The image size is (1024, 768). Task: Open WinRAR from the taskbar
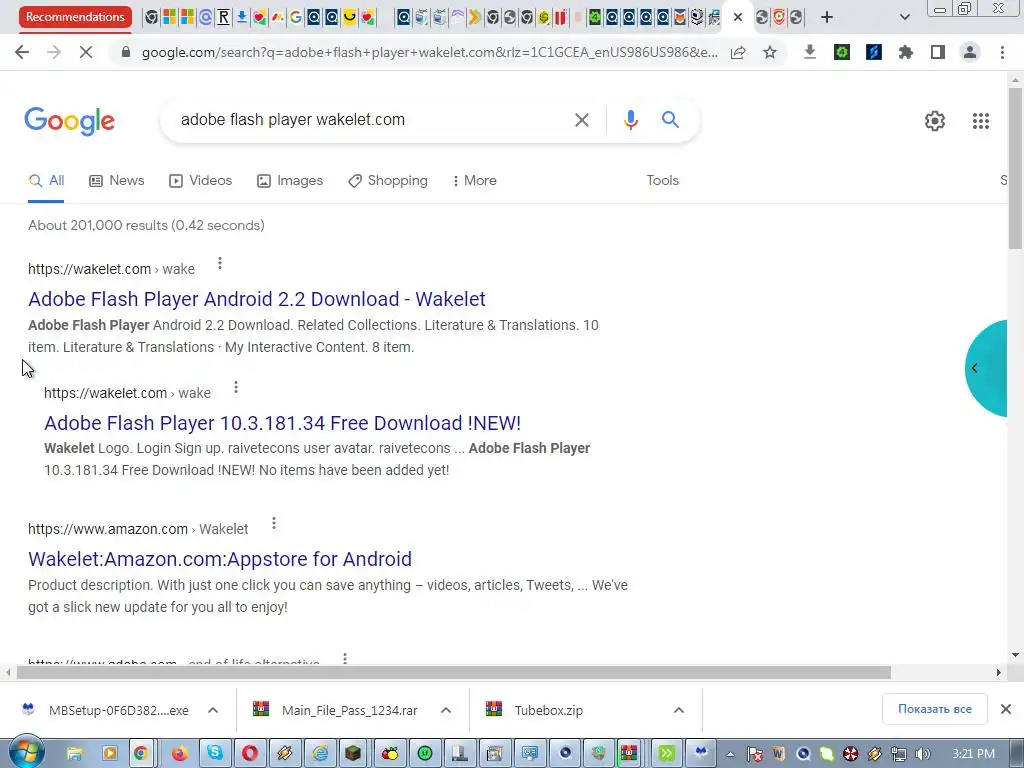pos(629,754)
